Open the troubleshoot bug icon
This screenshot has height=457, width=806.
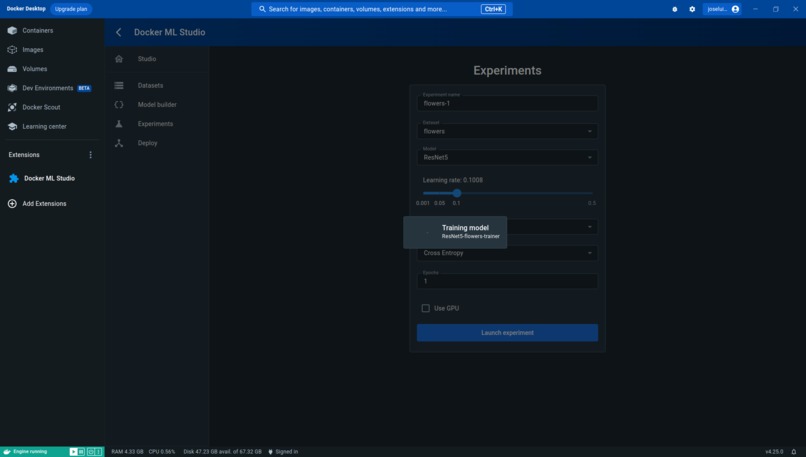coord(674,9)
